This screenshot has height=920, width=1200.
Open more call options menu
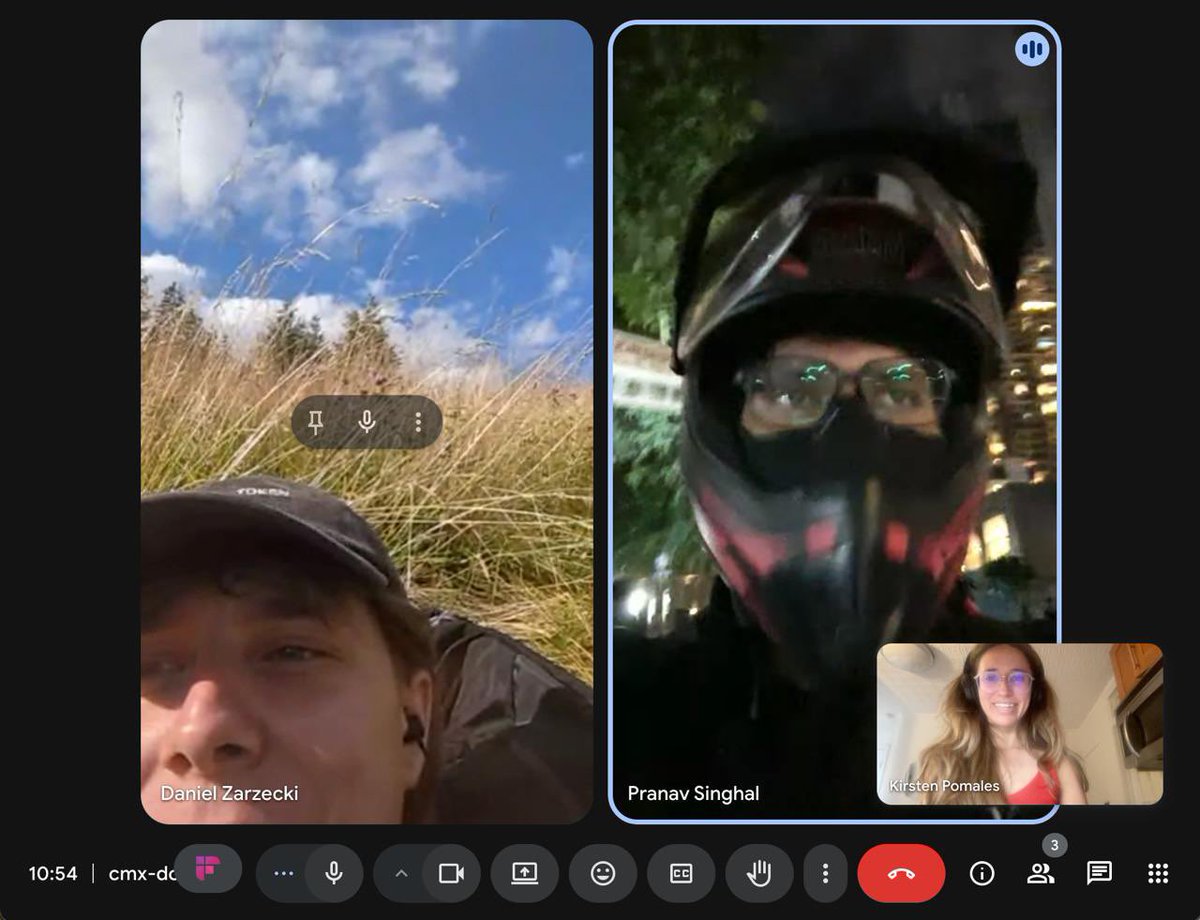pos(825,873)
